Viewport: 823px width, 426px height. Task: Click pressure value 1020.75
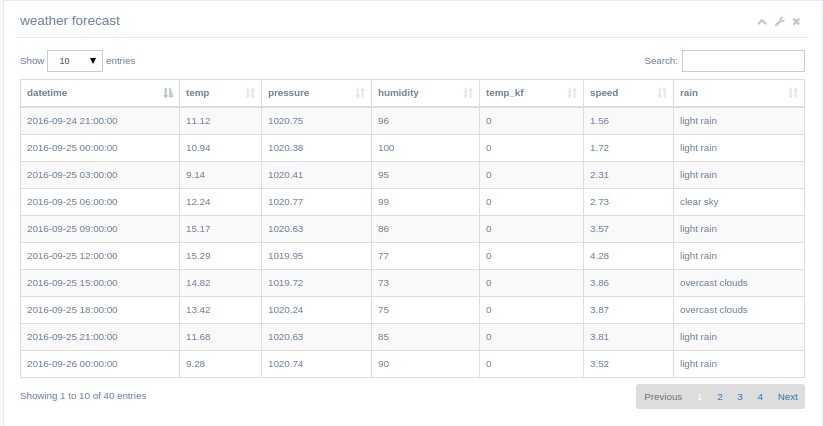click(x=286, y=121)
